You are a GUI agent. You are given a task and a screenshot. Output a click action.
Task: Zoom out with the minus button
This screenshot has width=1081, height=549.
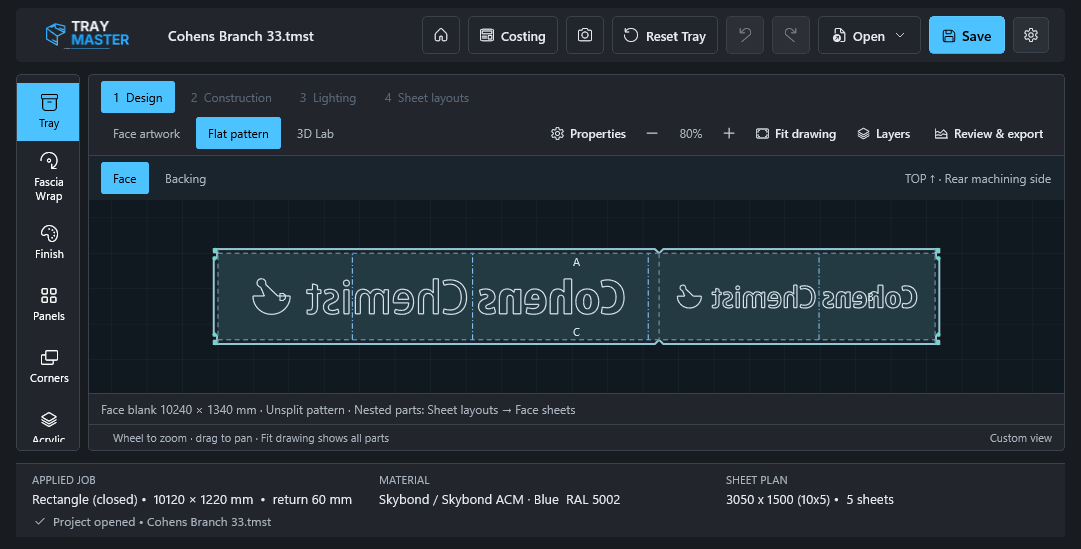652,133
